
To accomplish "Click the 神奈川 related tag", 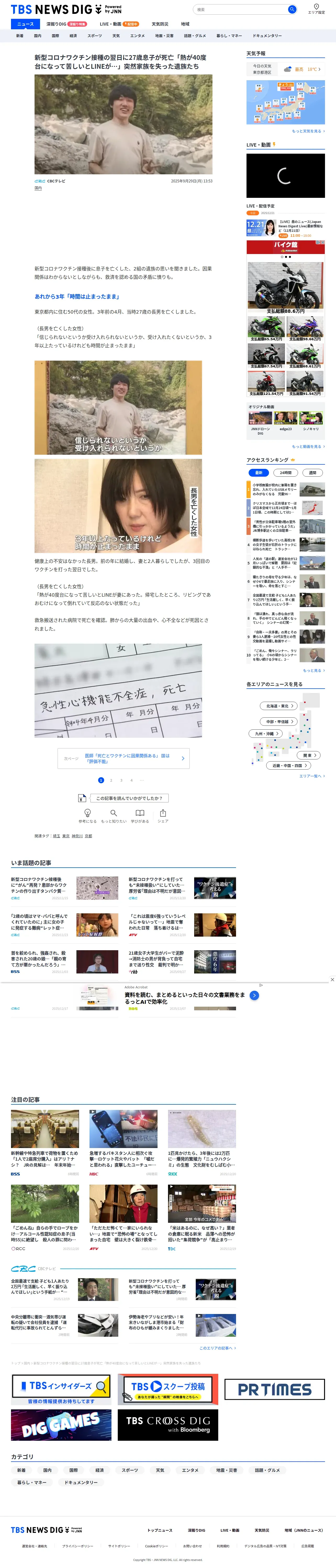I will 77,836.
